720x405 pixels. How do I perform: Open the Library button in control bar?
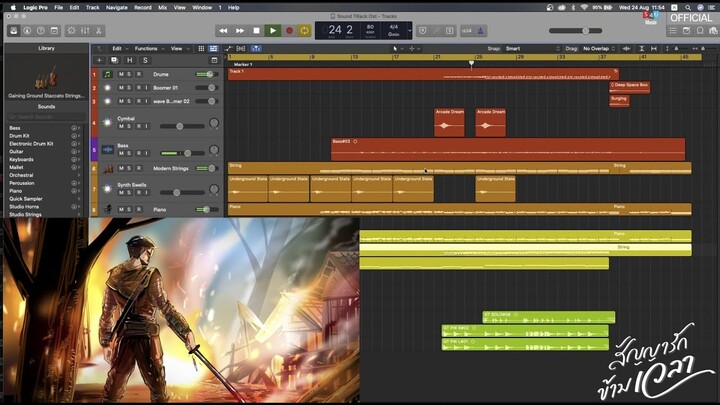(x=14, y=31)
